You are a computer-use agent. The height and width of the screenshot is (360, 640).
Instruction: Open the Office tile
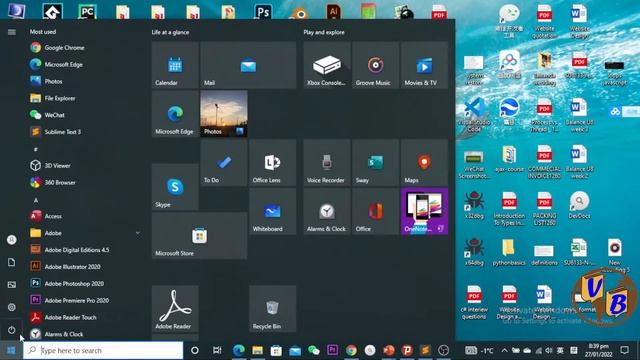point(376,211)
